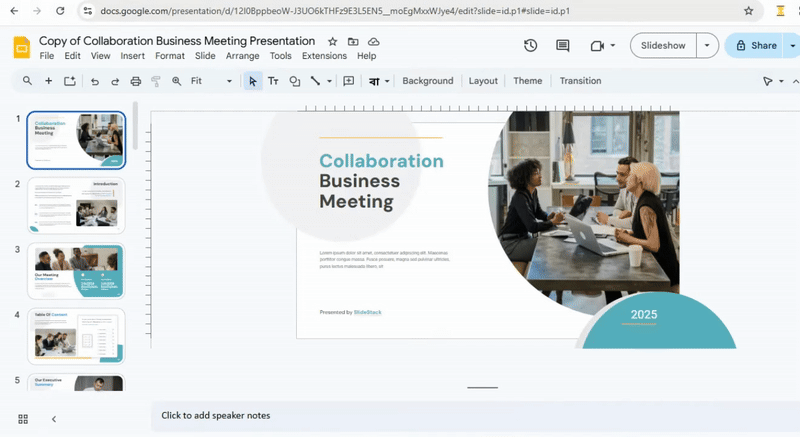Expand the Slideshow options arrow
Image resolution: width=800 pixels, height=437 pixels.
(x=708, y=46)
